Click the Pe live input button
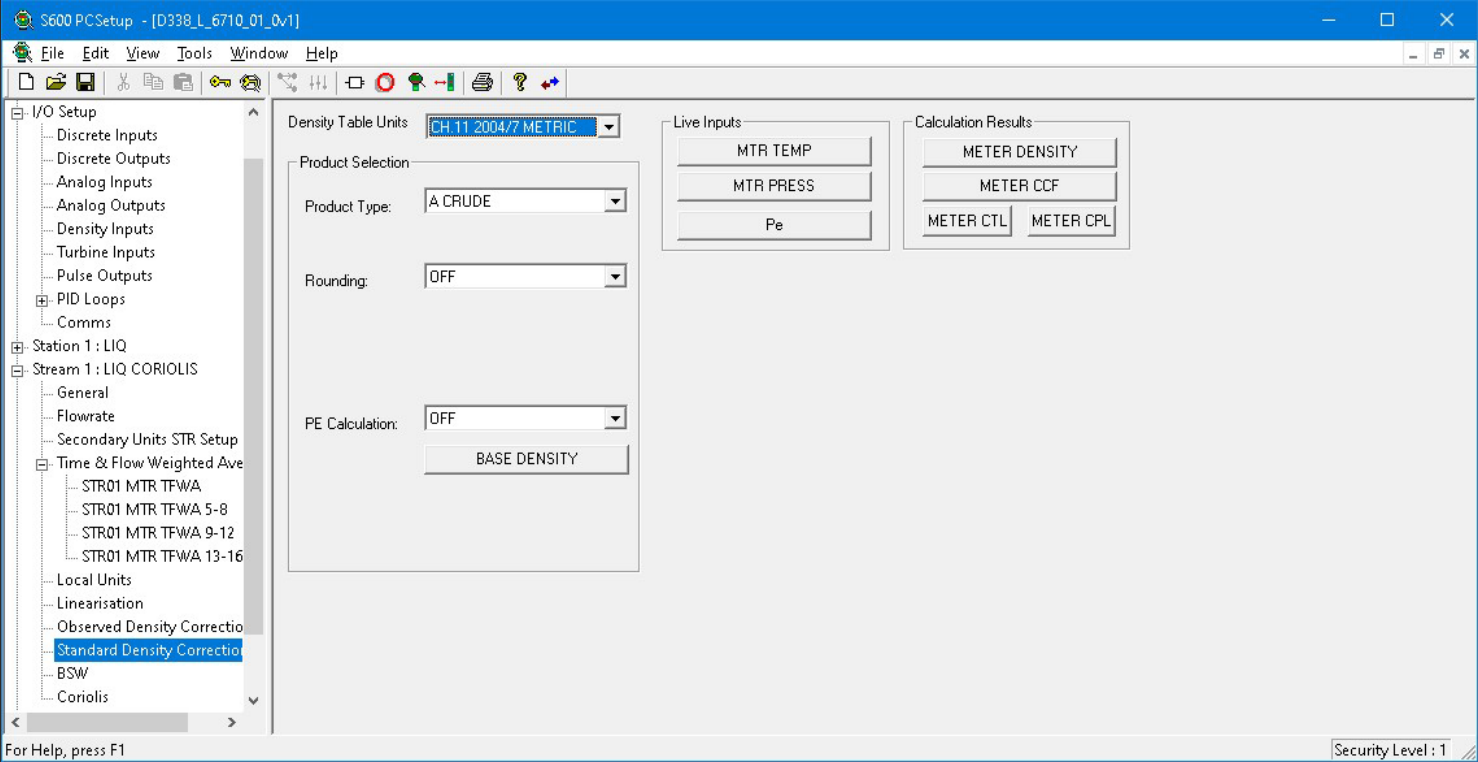 (x=774, y=225)
